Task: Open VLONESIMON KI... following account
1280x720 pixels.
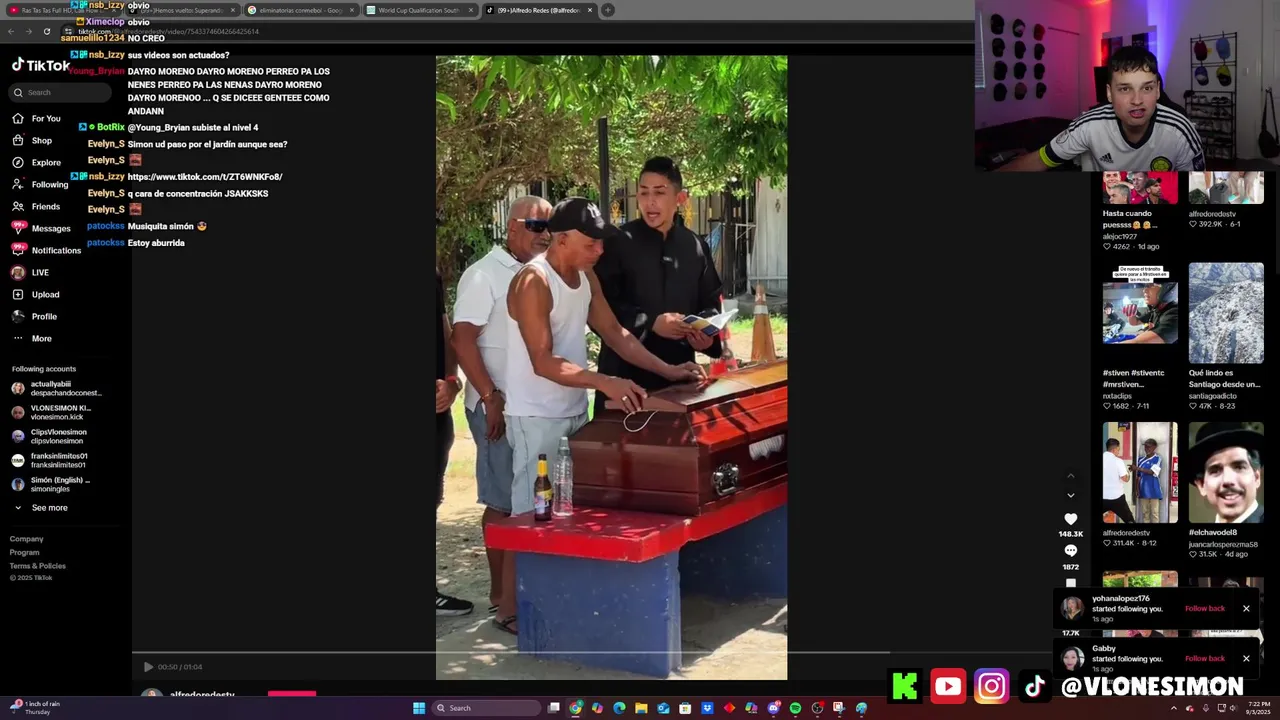Action: [x=52, y=412]
